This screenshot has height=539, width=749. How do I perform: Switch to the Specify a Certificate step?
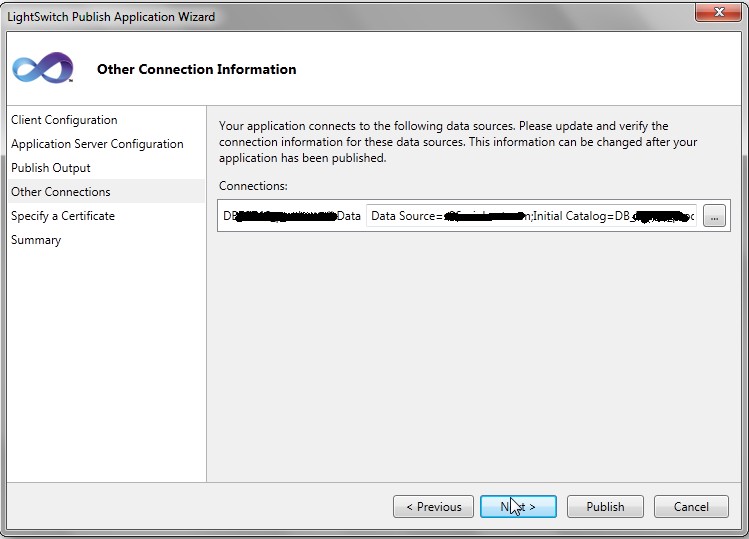pos(63,216)
